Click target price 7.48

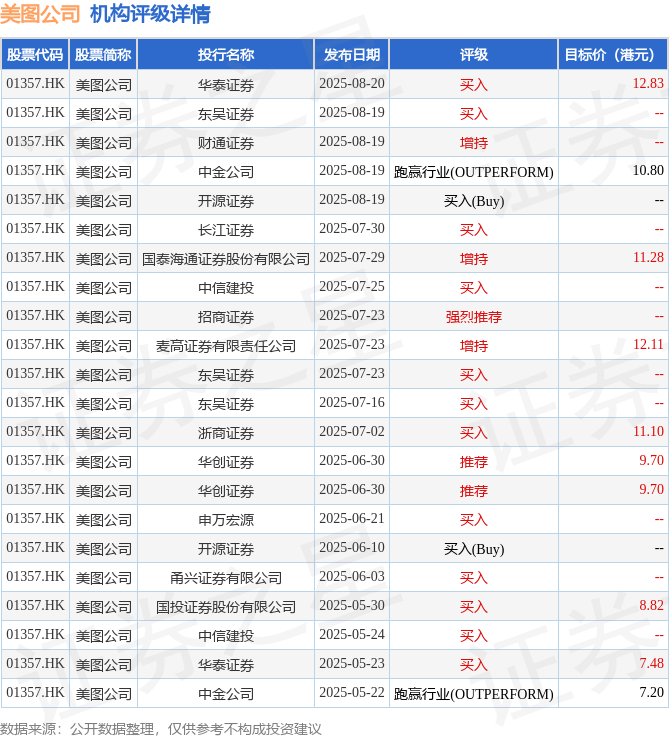pyautogui.click(x=651, y=664)
